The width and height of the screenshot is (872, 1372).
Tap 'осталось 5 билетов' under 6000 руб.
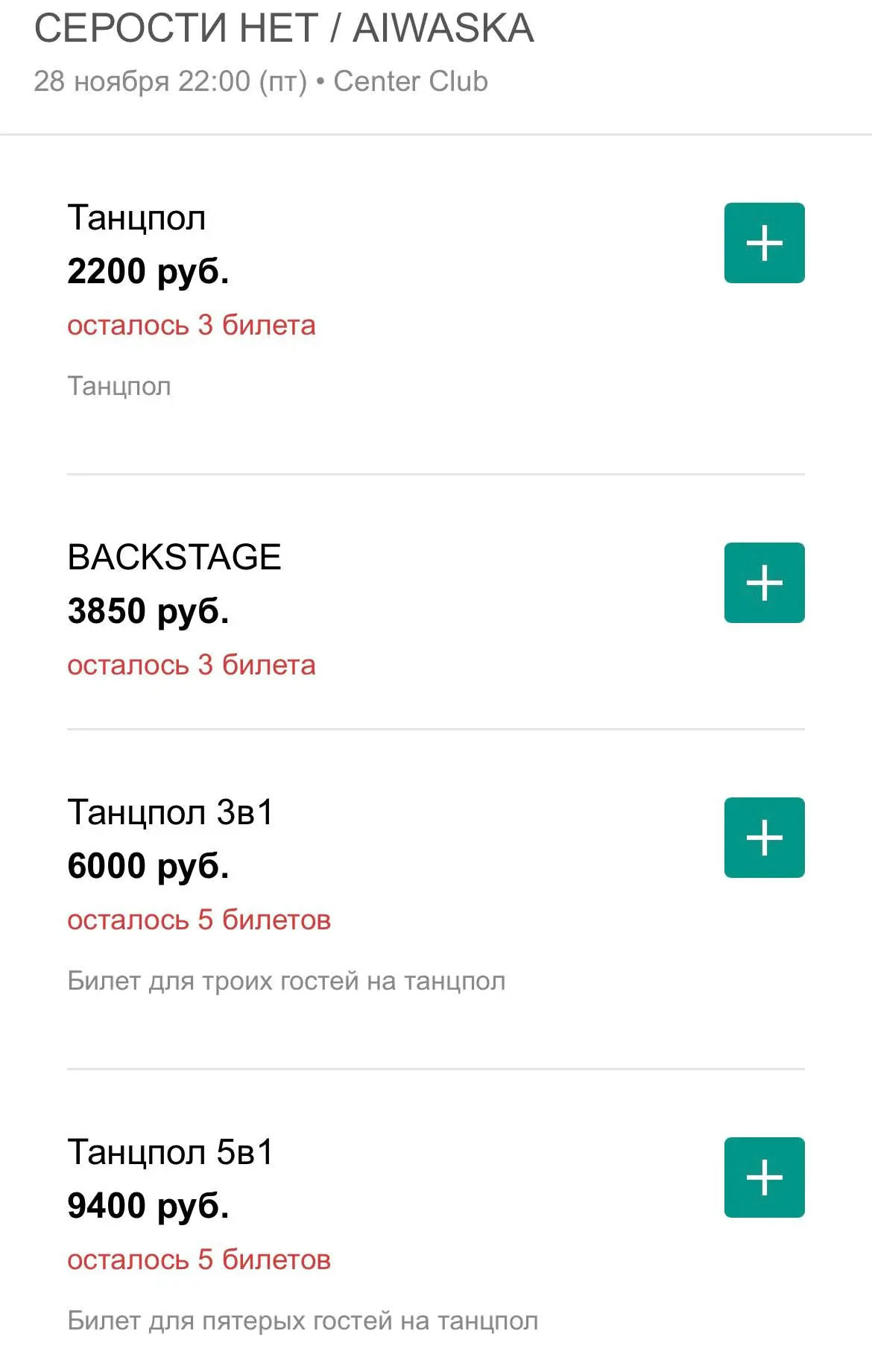point(199,920)
